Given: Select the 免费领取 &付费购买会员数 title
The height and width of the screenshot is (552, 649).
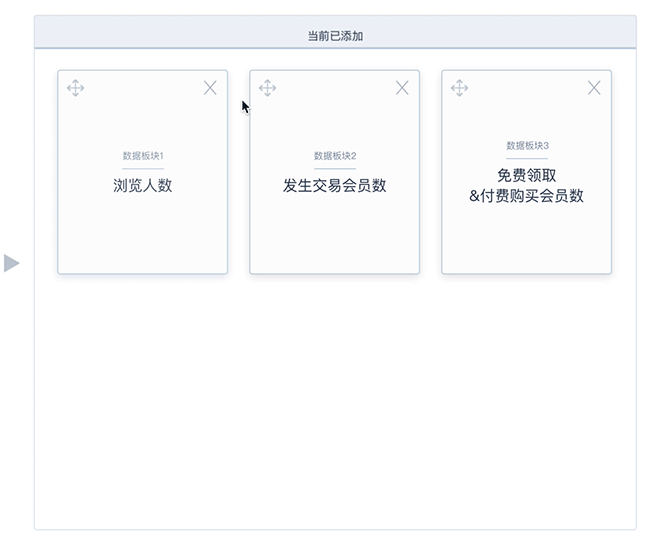Looking at the screenshot, I should [526, 185].
